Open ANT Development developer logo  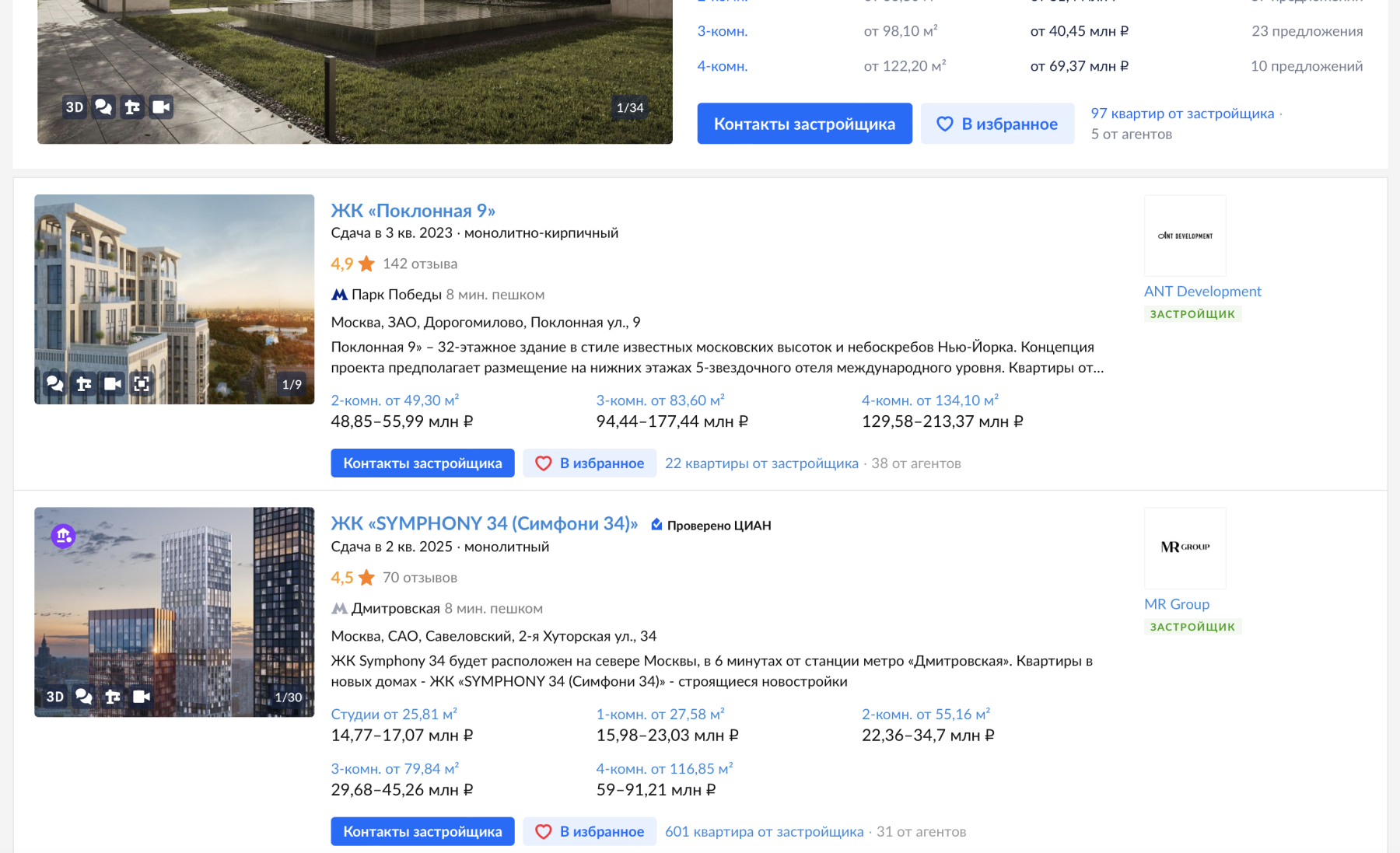click(x=1185, y=236)
